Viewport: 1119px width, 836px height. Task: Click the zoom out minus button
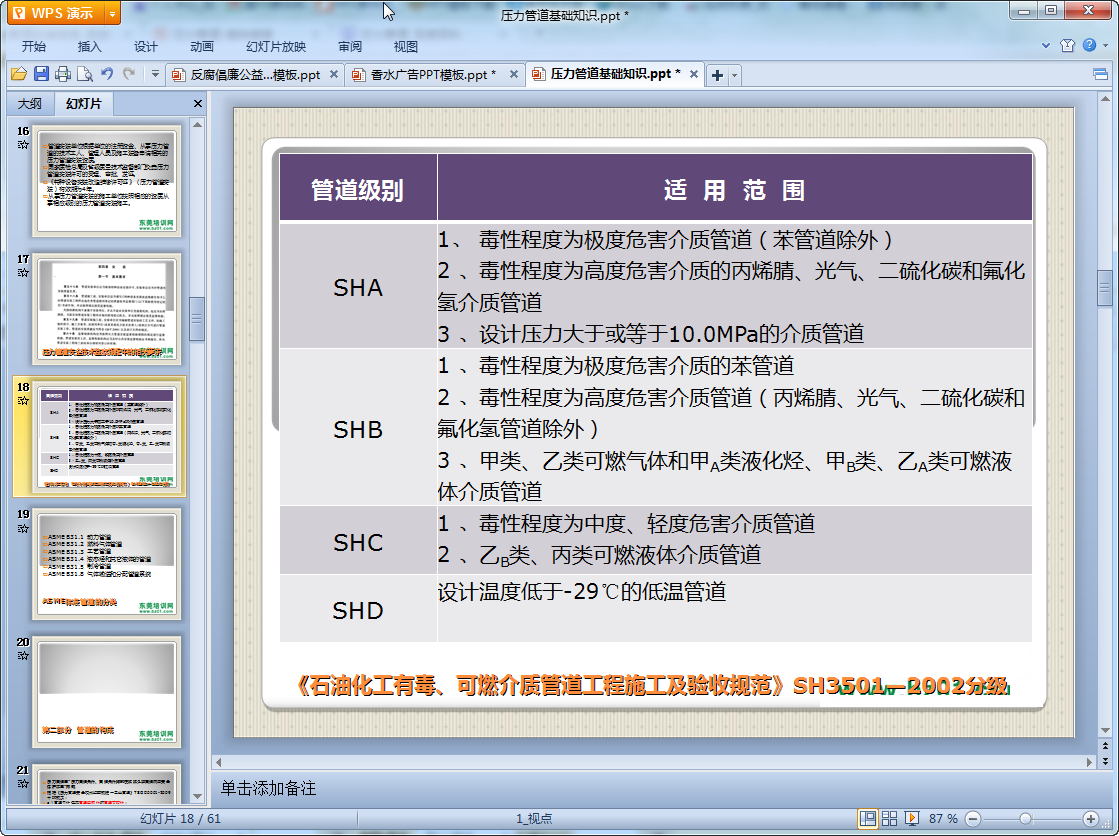click(973, 818)
